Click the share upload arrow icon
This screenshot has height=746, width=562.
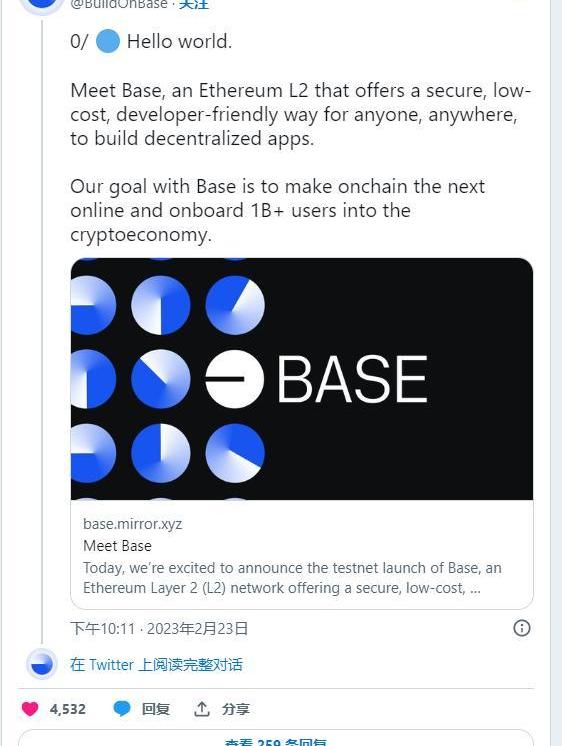202,708
